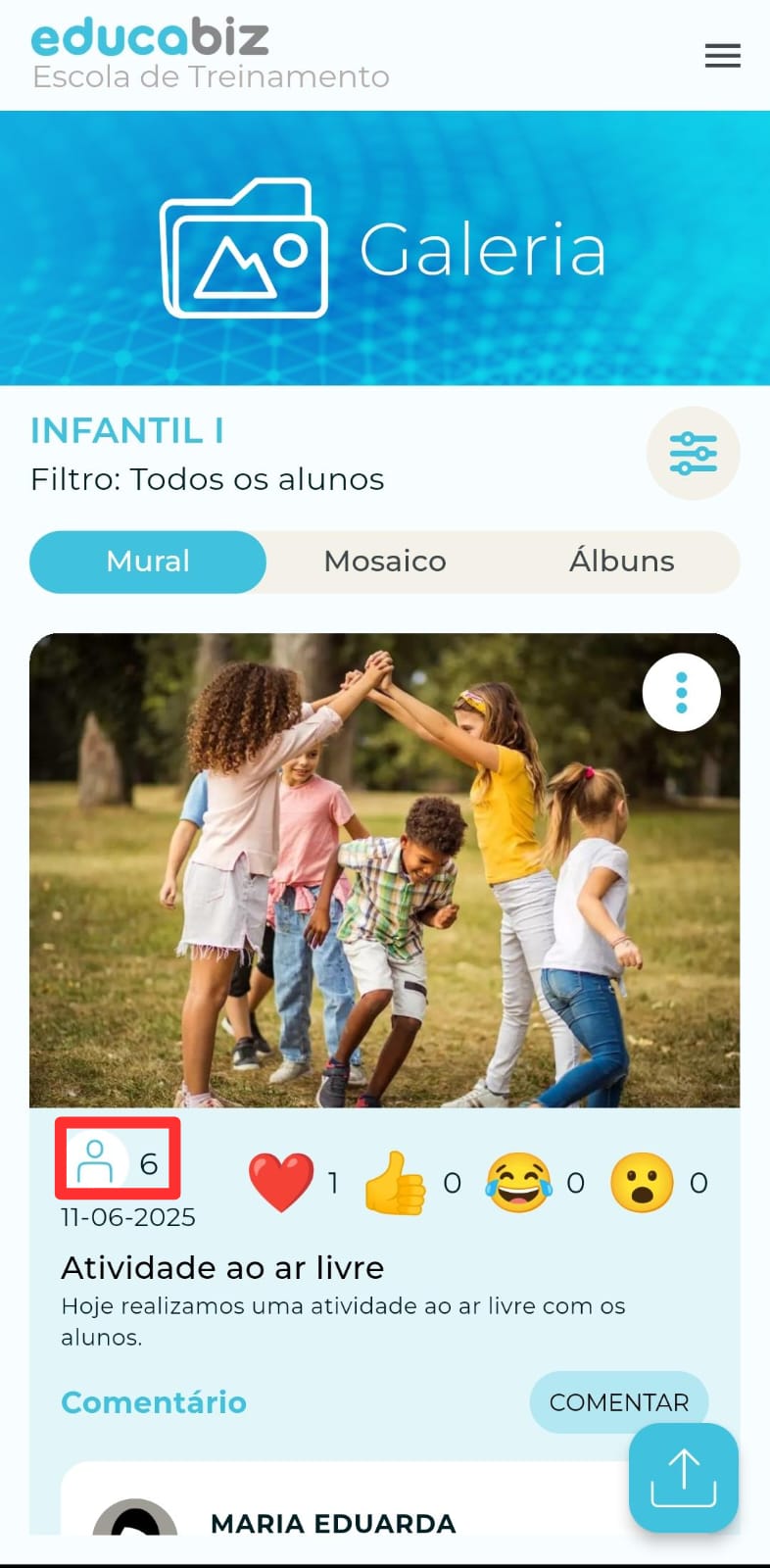Open Maria Eduarda's profile avatar
This screenshot has width=770, height=1568.
coord(135,1517)
